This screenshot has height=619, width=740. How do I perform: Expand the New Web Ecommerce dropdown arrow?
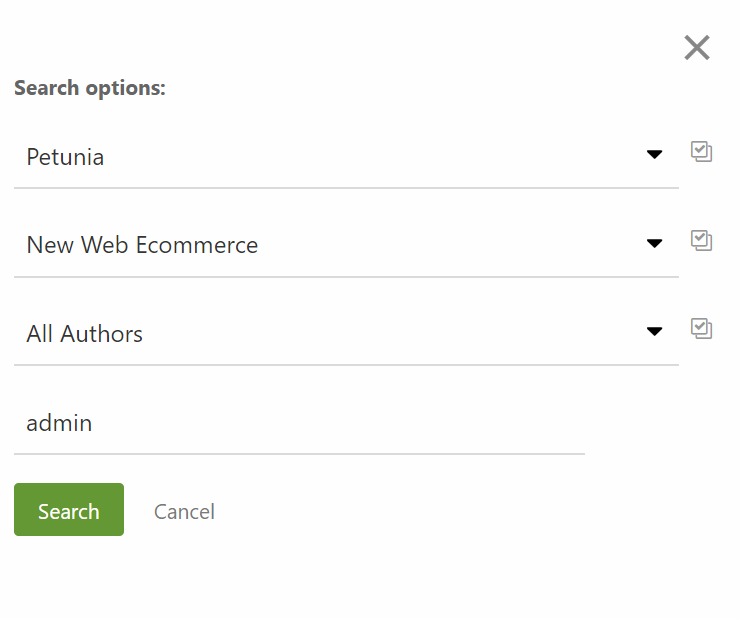pyautogui.click(x=655, y=243)
